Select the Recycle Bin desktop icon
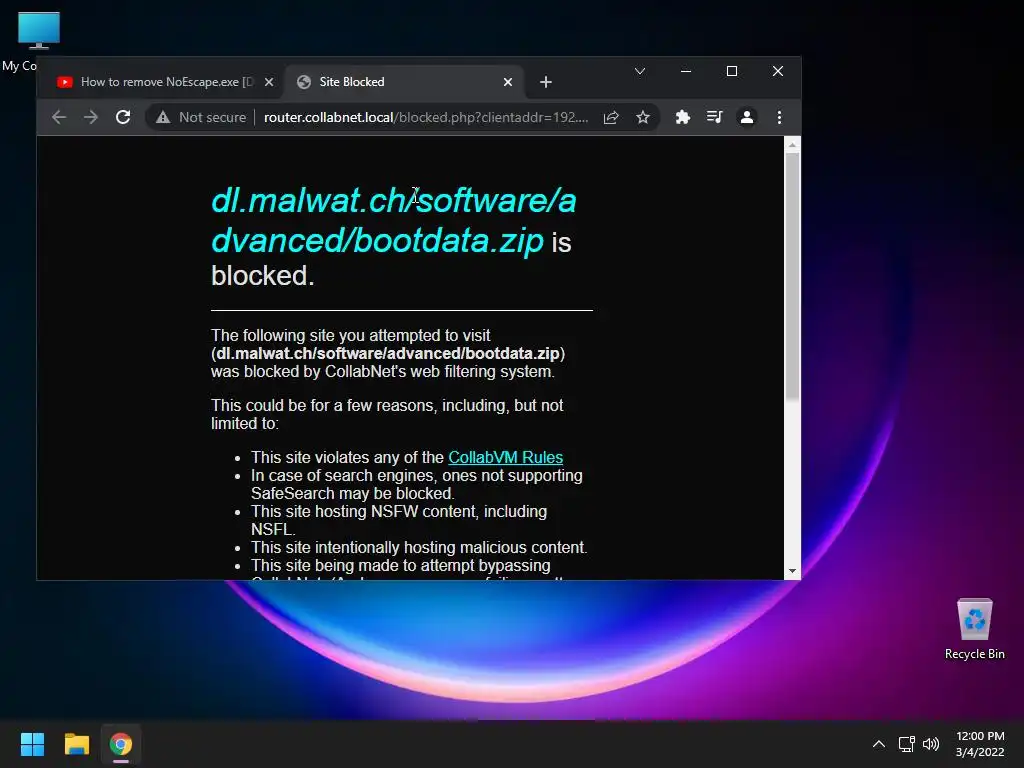The height and width of the screenshot is (768, 1024). coord(974,629)
